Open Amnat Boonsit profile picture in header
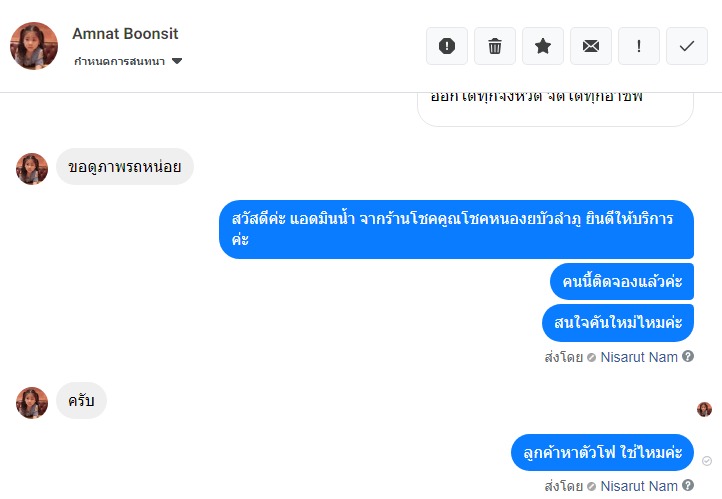722x499 pixels. [34, 46]
